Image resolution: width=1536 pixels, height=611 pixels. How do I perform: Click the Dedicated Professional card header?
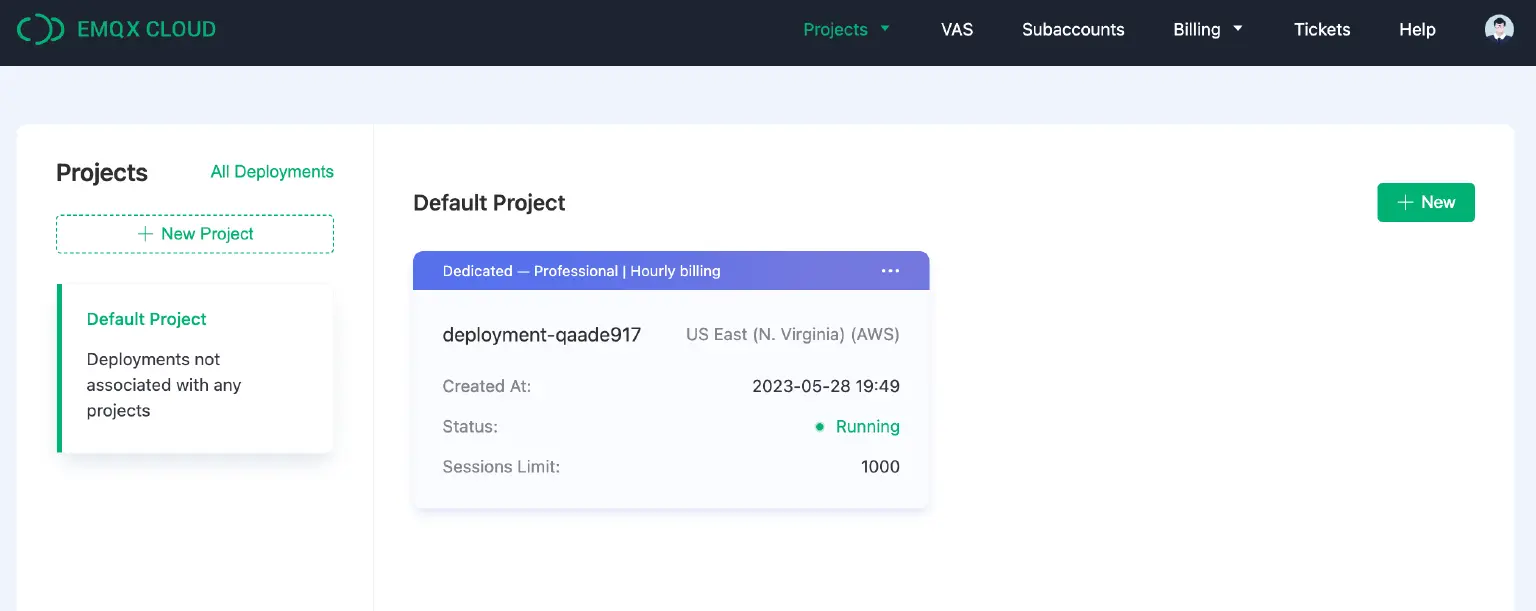581,271
